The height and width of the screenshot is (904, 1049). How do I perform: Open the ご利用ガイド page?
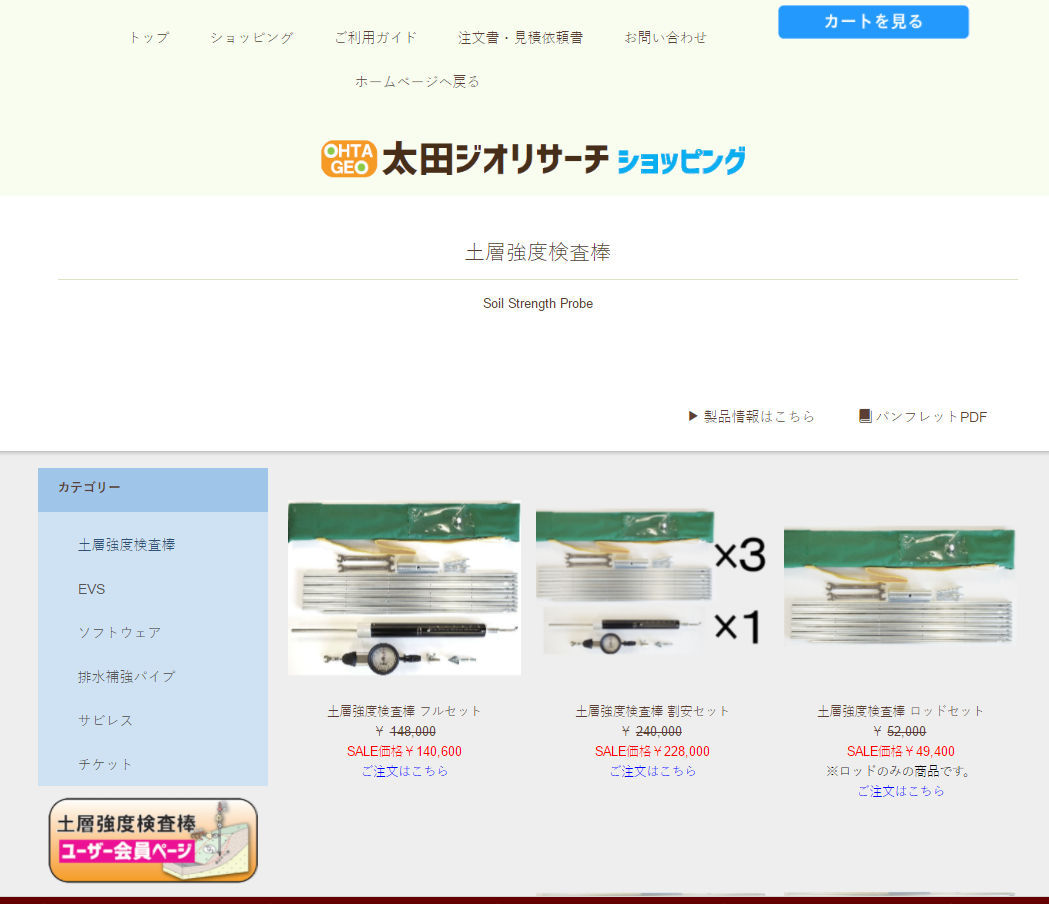pos(374,37)
